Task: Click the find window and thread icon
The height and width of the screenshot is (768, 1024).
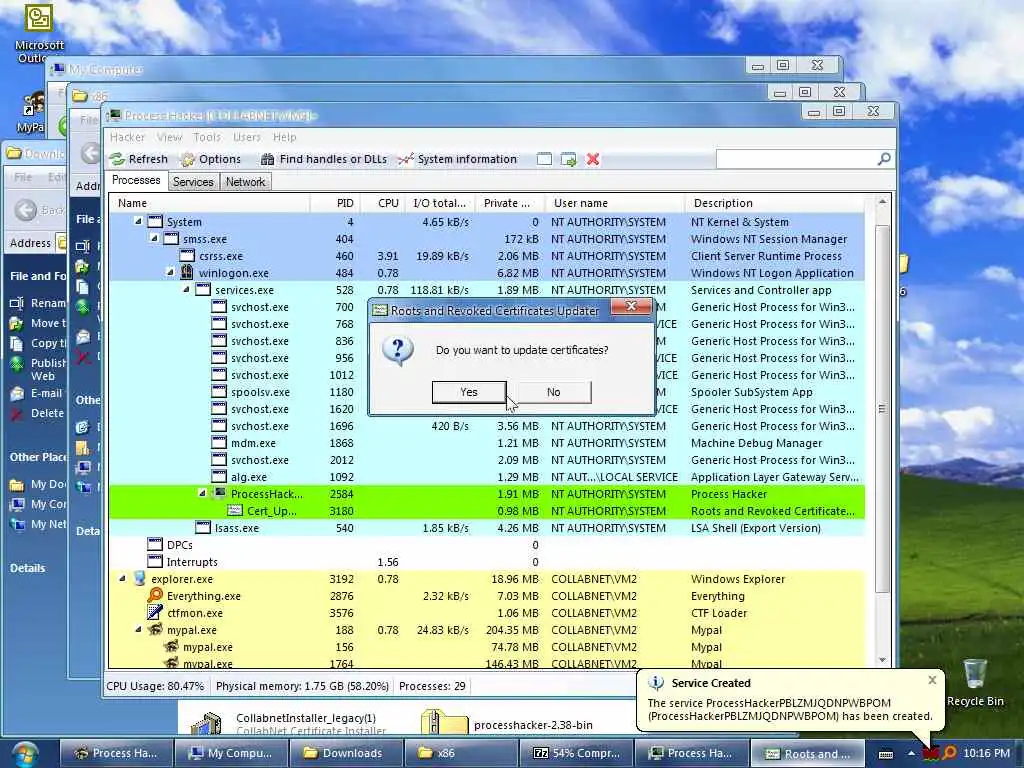Action: tap(568, 159)
